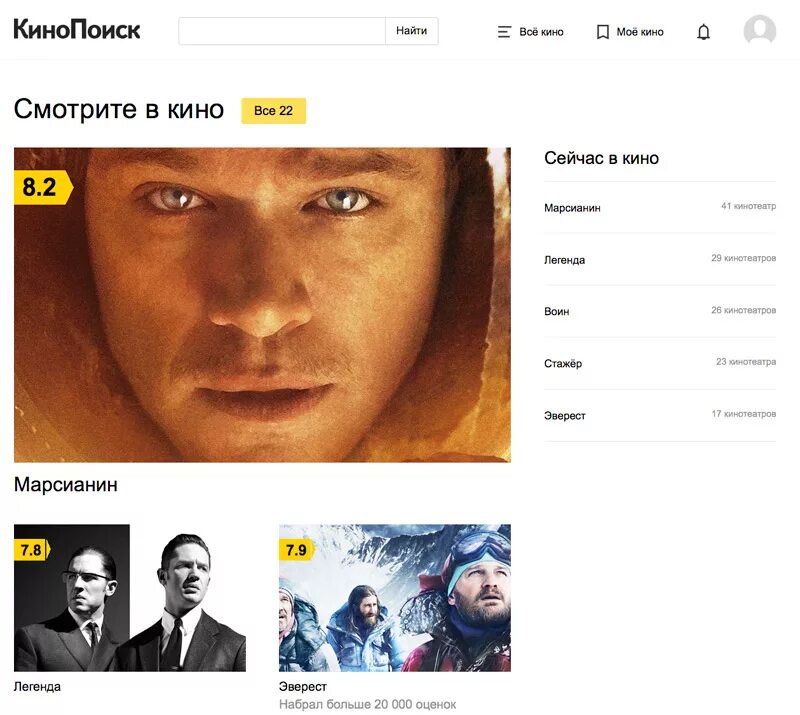This screenshot has width=800, height=715.
Task: Click Набрал больше 20 000 оценок text
Action: pyautogui.click(x=368, y=705)
